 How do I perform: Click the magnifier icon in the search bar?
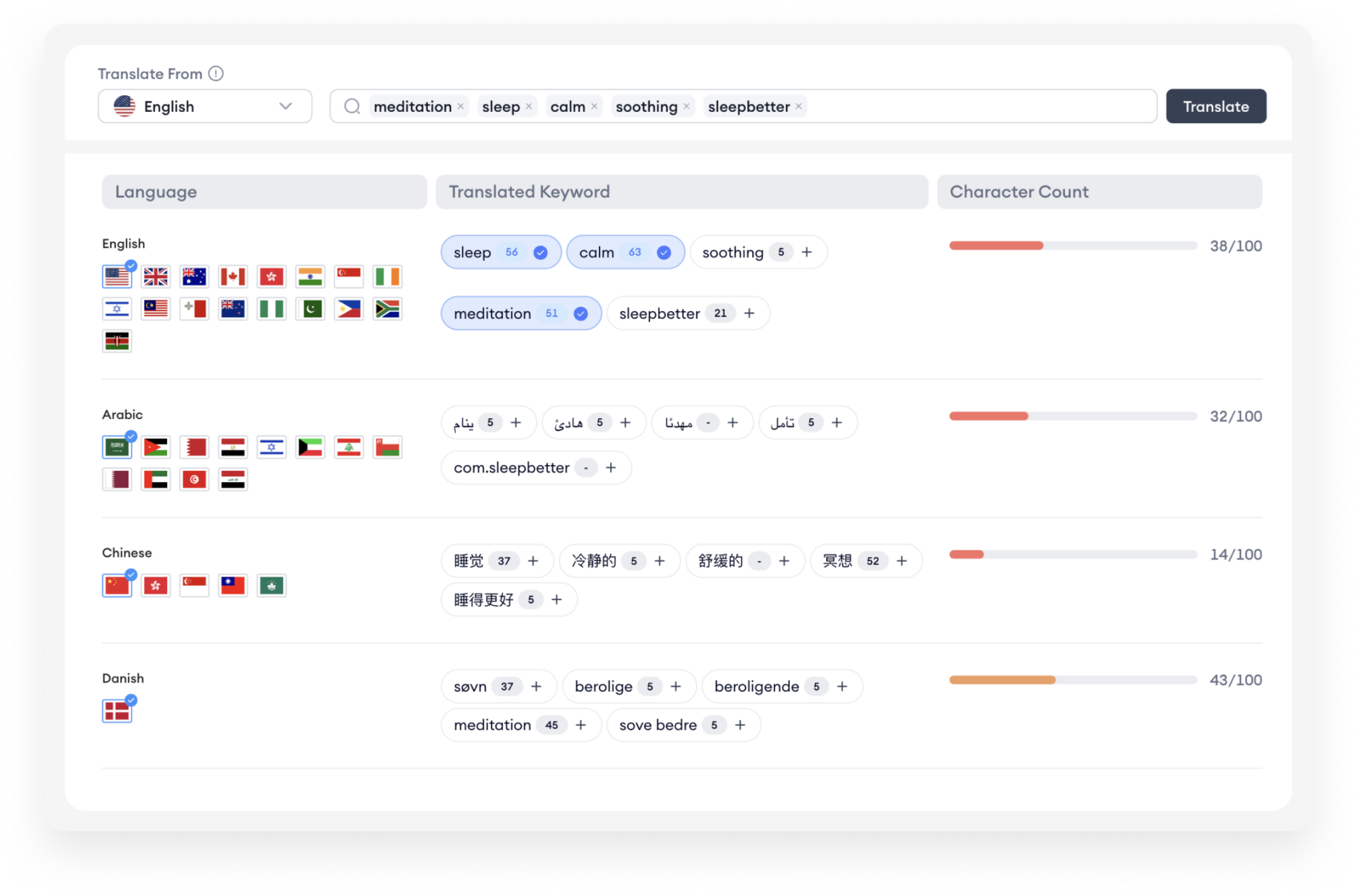click(352, 106)
